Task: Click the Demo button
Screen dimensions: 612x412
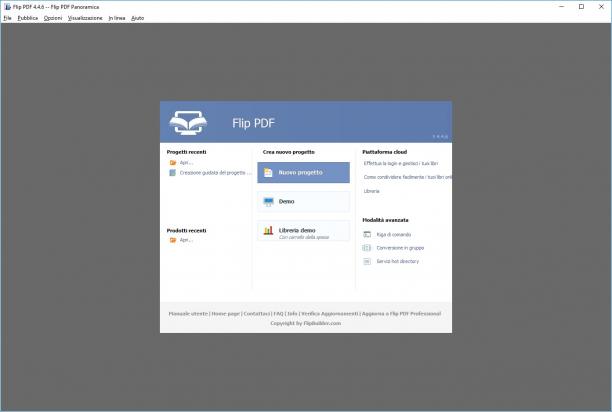Action: click(x=303, y=202)
